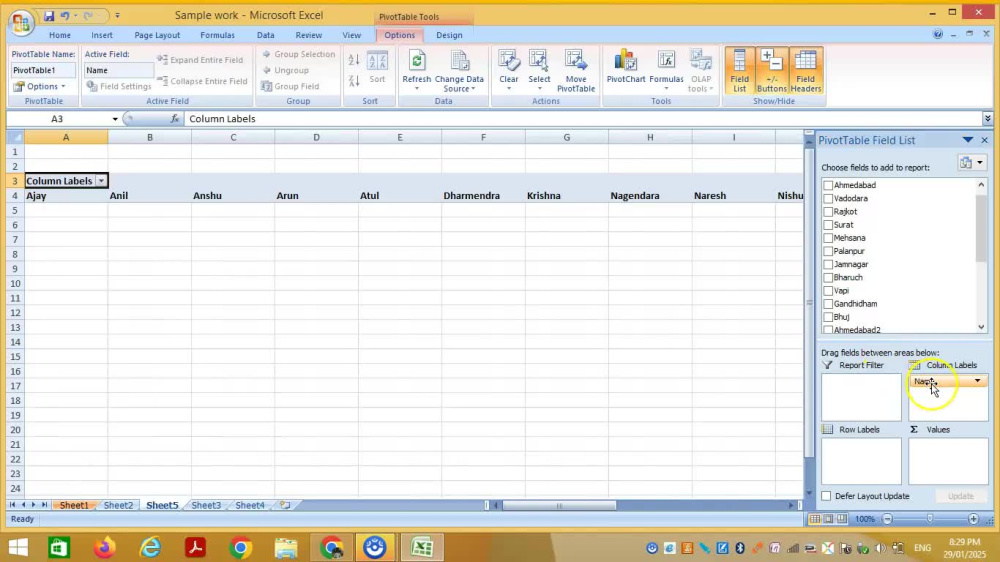1000x562 pixels.
Task: Open the Name field dropdown in Column Labels
Action: pyautogui.click(x=977, y=381)
